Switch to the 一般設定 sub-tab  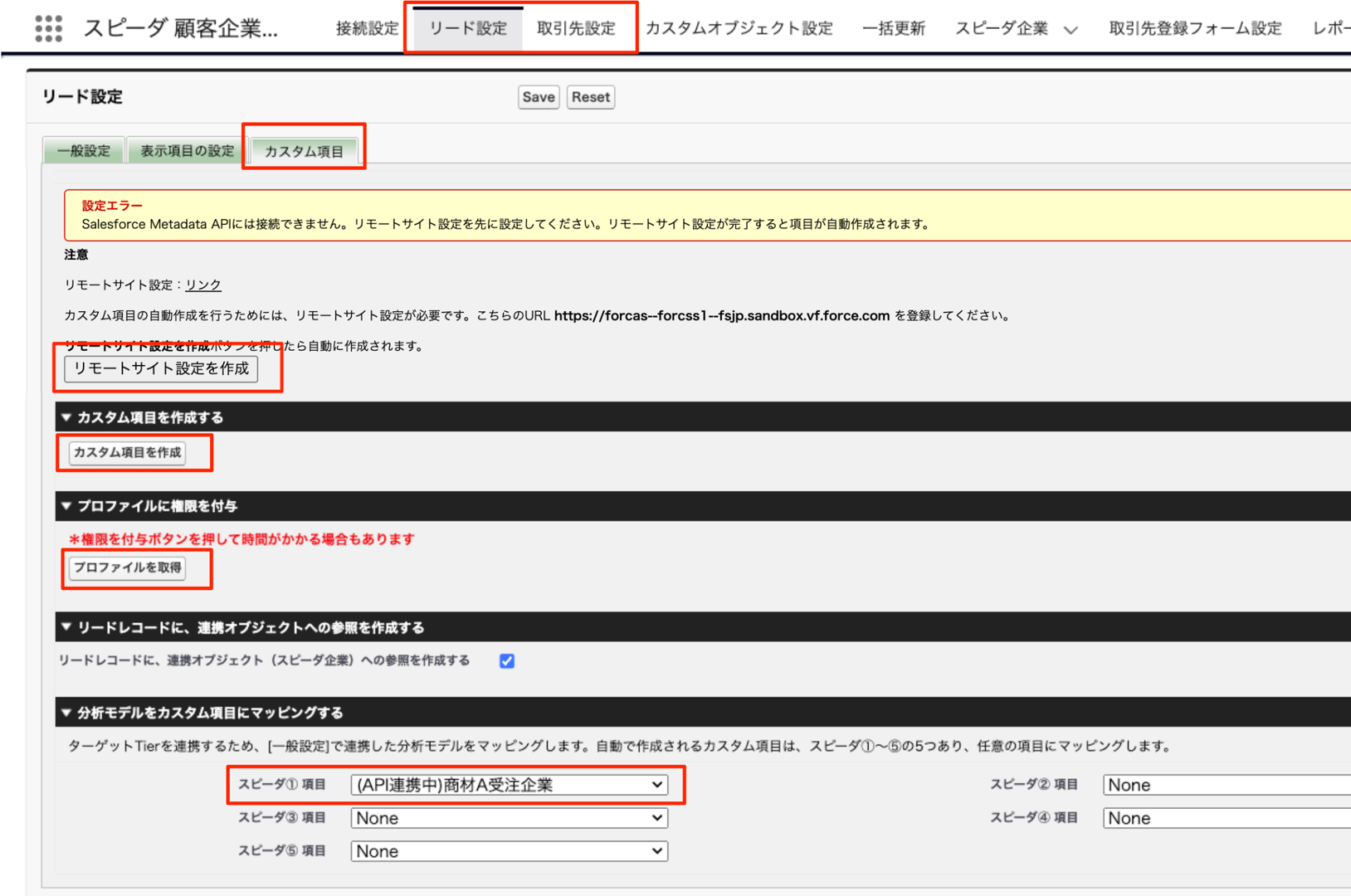(x=84, y=151)
